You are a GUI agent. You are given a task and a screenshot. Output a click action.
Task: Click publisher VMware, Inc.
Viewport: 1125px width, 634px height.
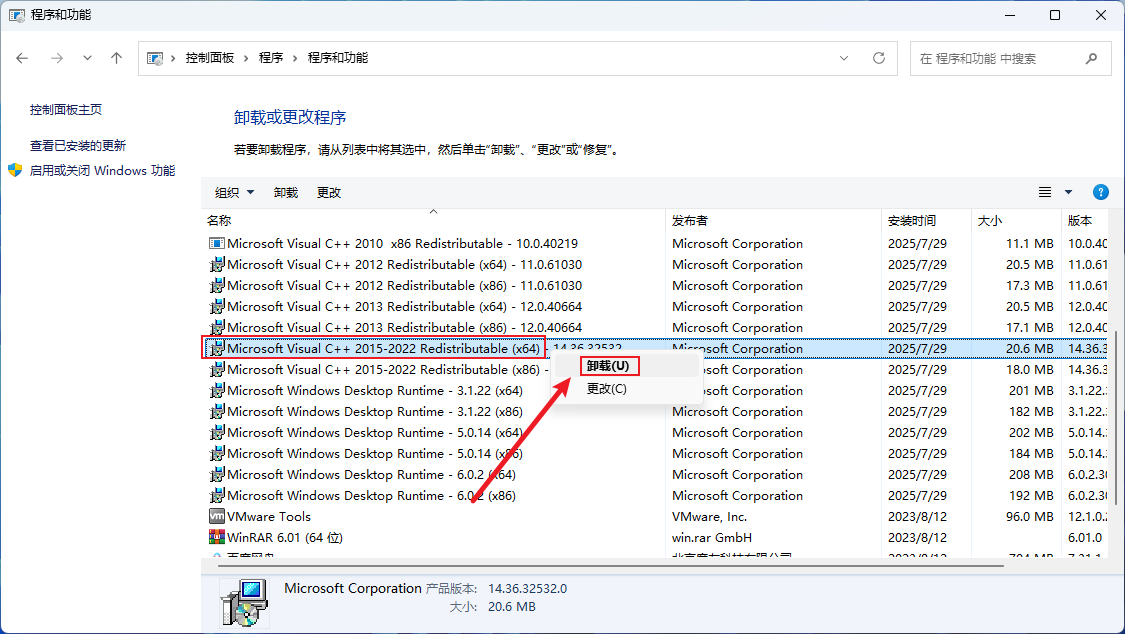(x=710, y=516)
